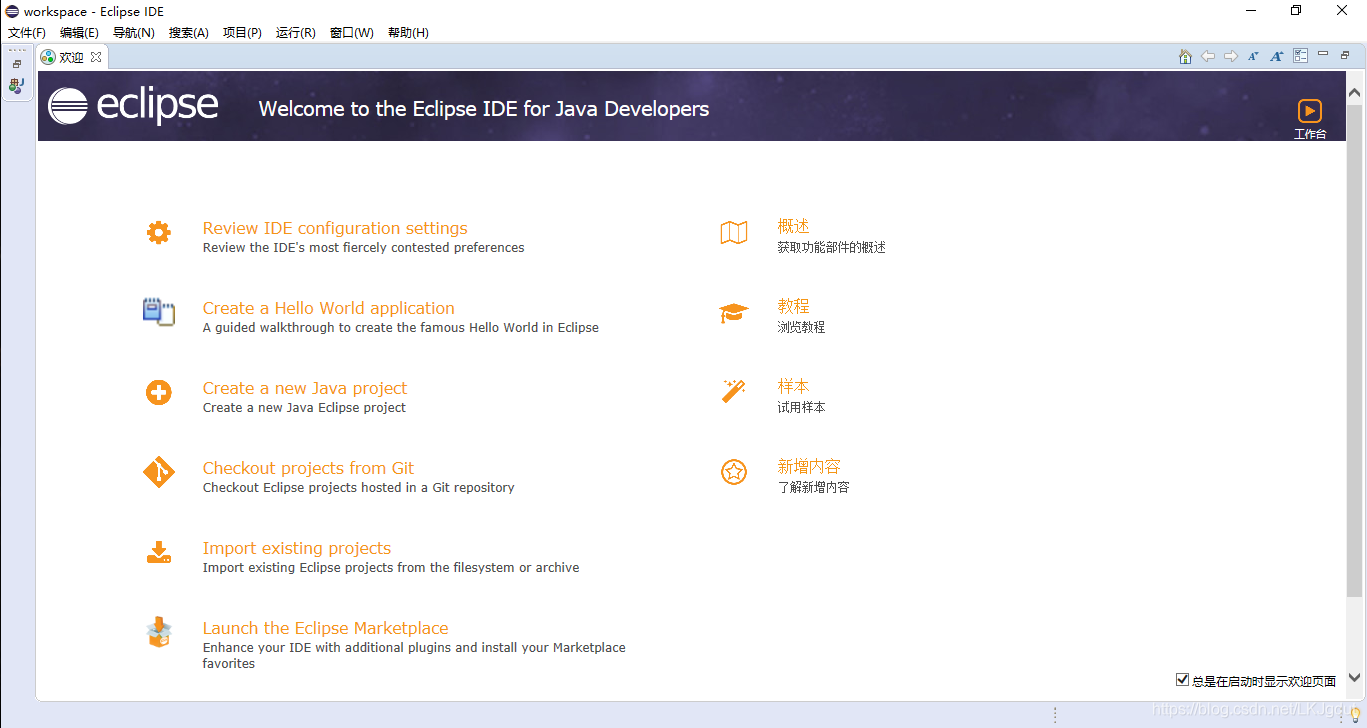1367x728 pixels.
Task: Click the text 'Import existing Eclipse projects from the filesystem or archive'
Action: [391, 568]
